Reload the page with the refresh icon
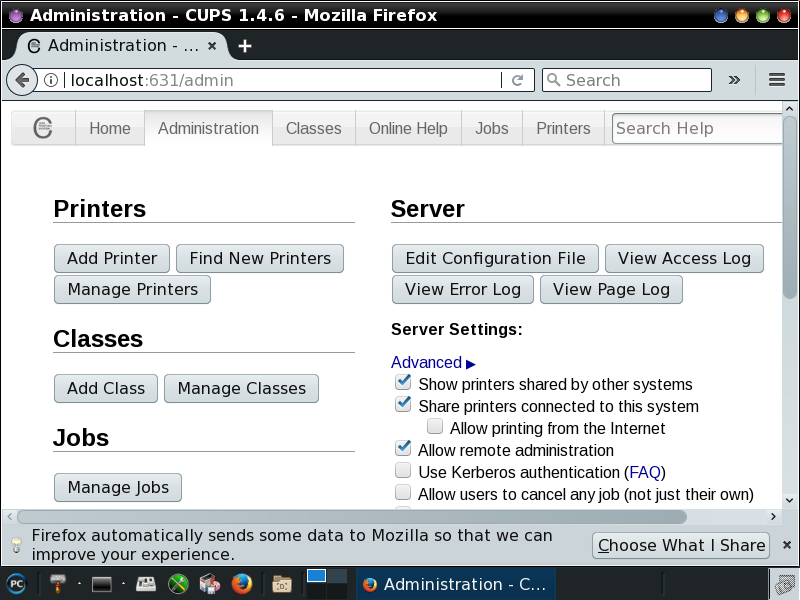The height and width of the screenshot is (600, 800). [x=517, y=80]
